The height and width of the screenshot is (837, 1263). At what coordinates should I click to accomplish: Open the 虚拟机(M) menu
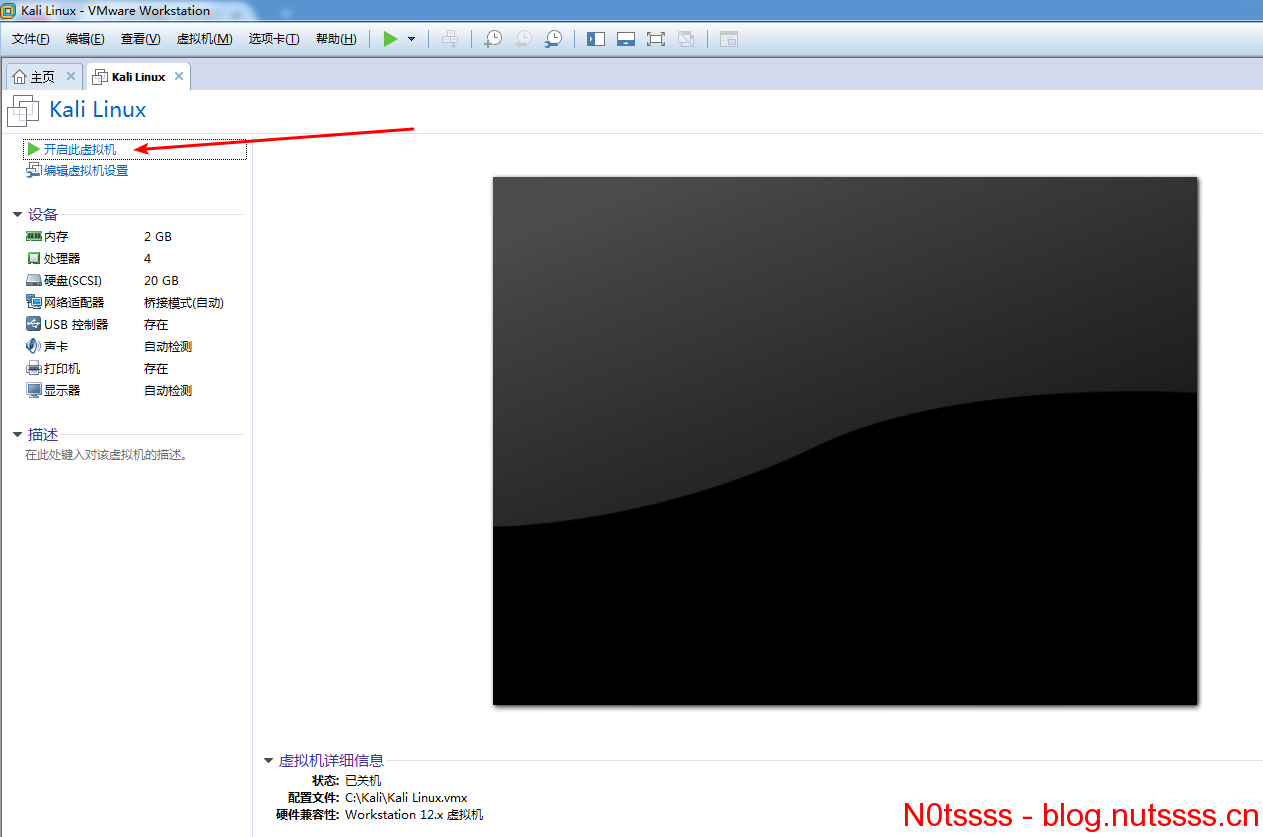pyautogui.click(x=204, y=39)
